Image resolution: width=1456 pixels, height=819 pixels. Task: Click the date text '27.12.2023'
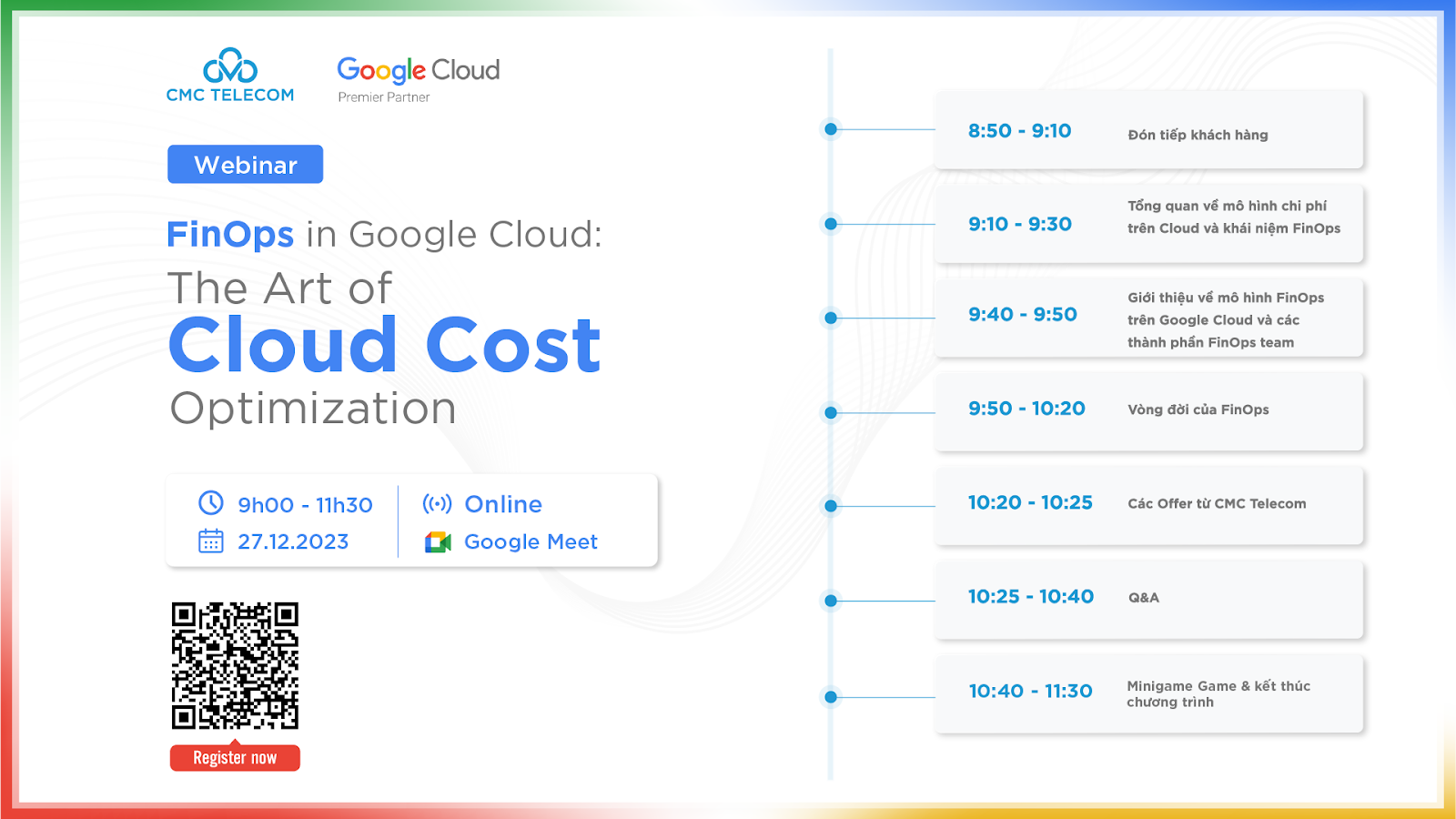293,541
